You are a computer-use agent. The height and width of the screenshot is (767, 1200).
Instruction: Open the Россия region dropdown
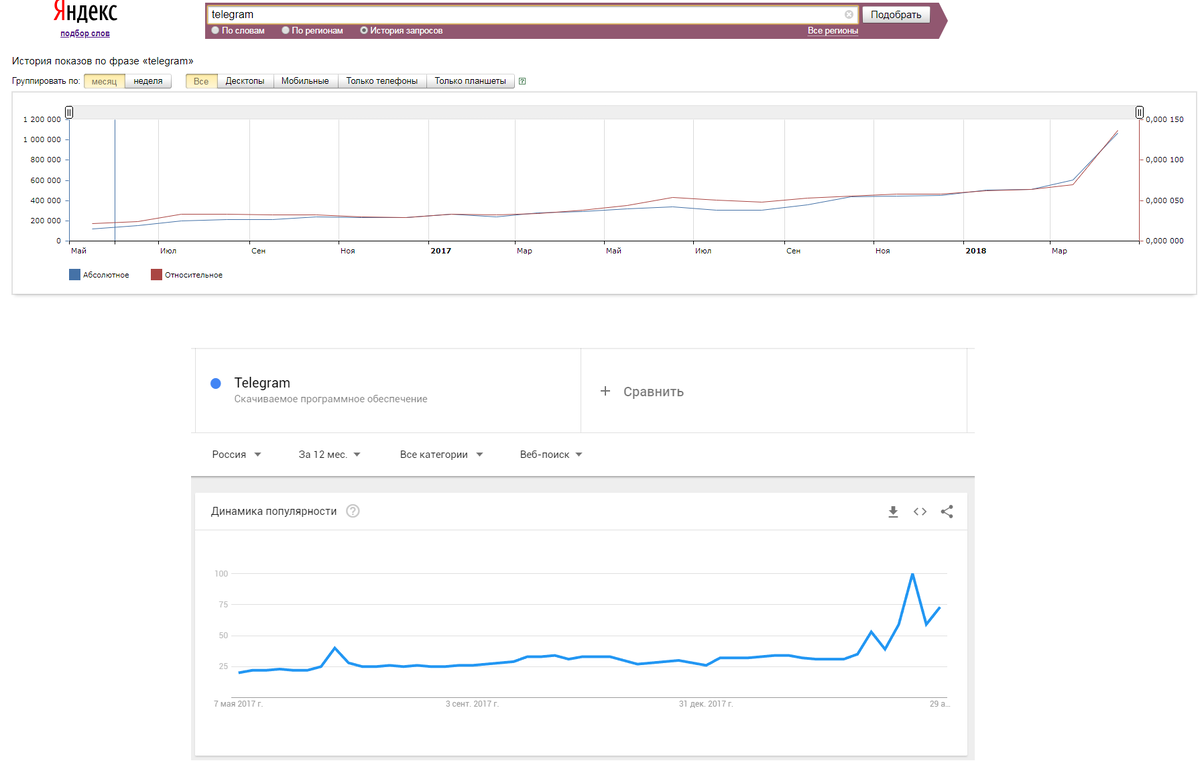tap(237, 454)
